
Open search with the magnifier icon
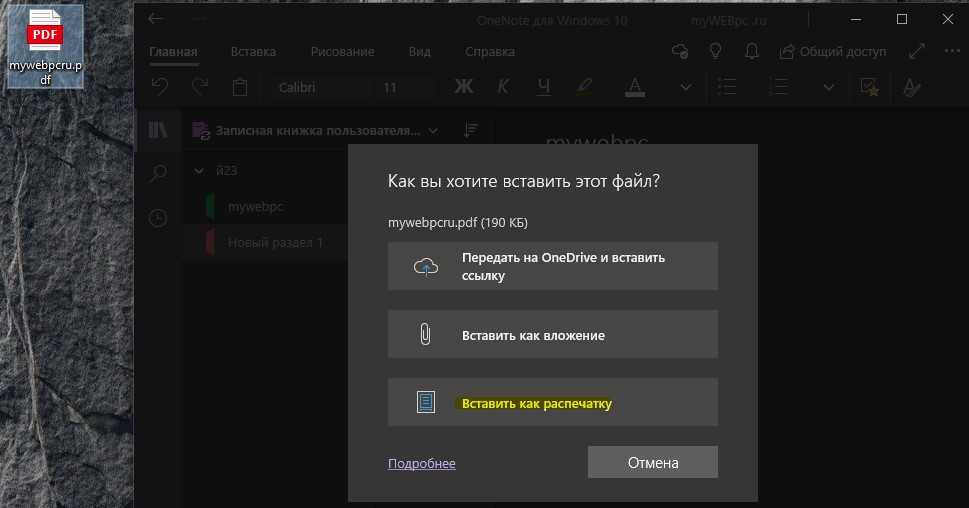tap(158, 174)
